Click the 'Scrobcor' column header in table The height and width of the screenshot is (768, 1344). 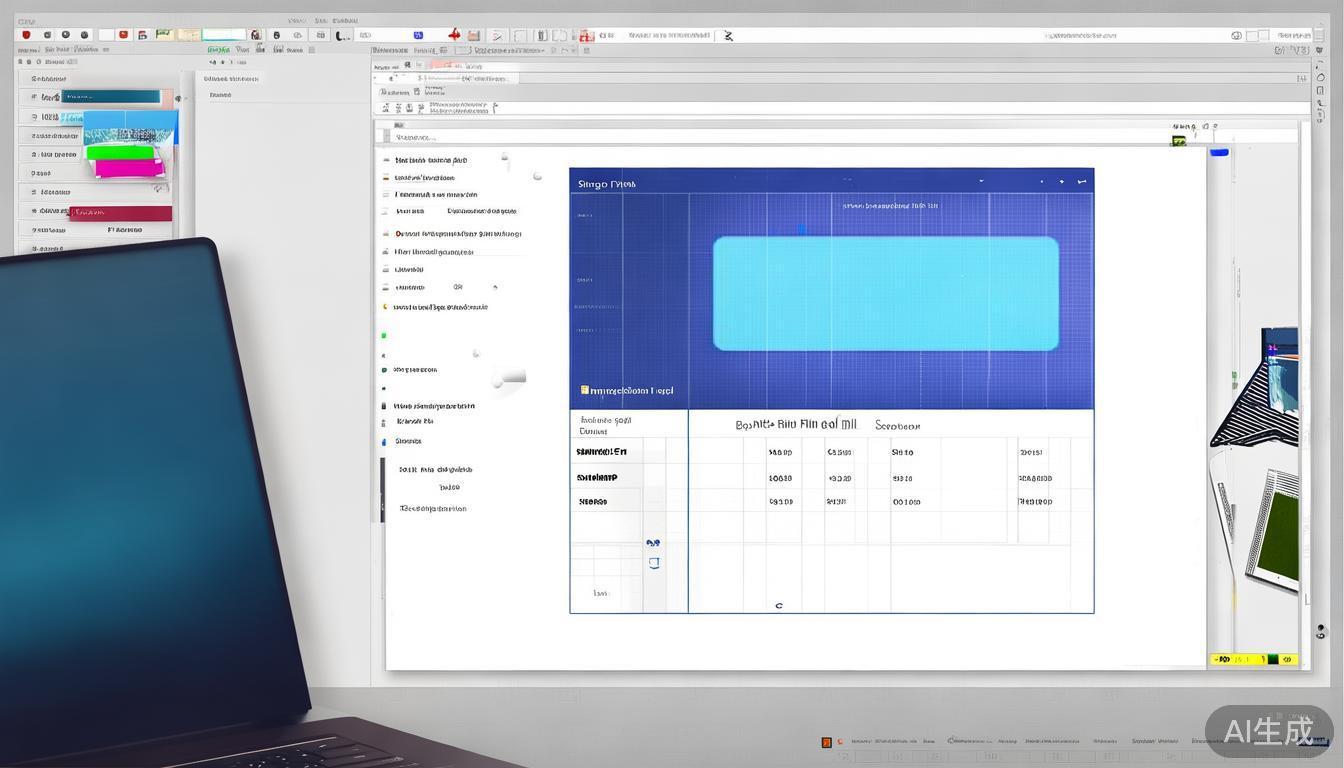(897, 426)
